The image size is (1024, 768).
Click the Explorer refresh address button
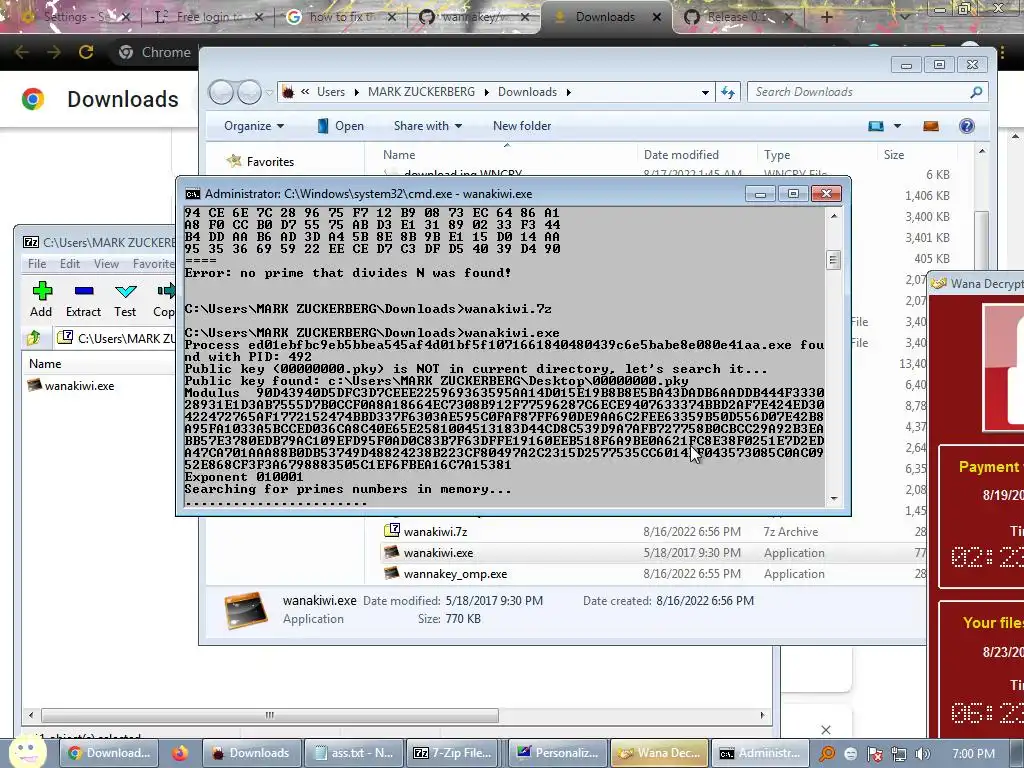coord(728,92)
